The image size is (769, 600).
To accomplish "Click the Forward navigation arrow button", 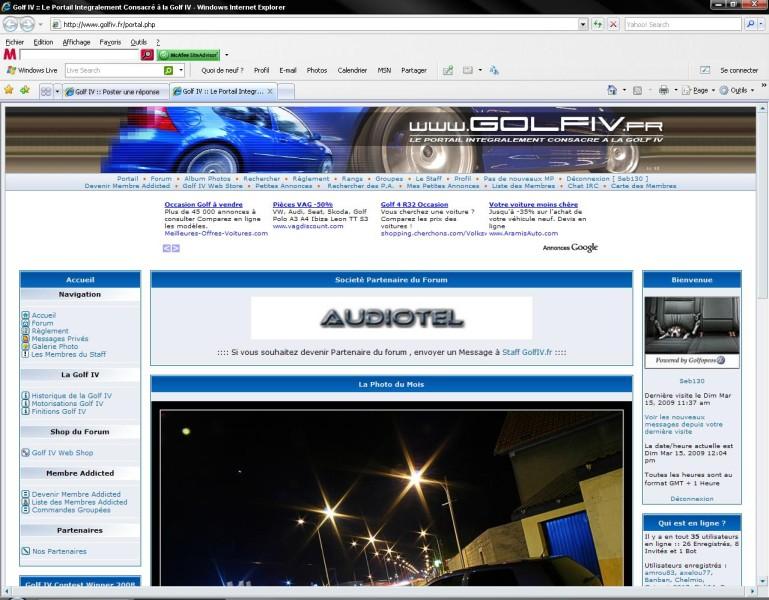I will 27,24.
